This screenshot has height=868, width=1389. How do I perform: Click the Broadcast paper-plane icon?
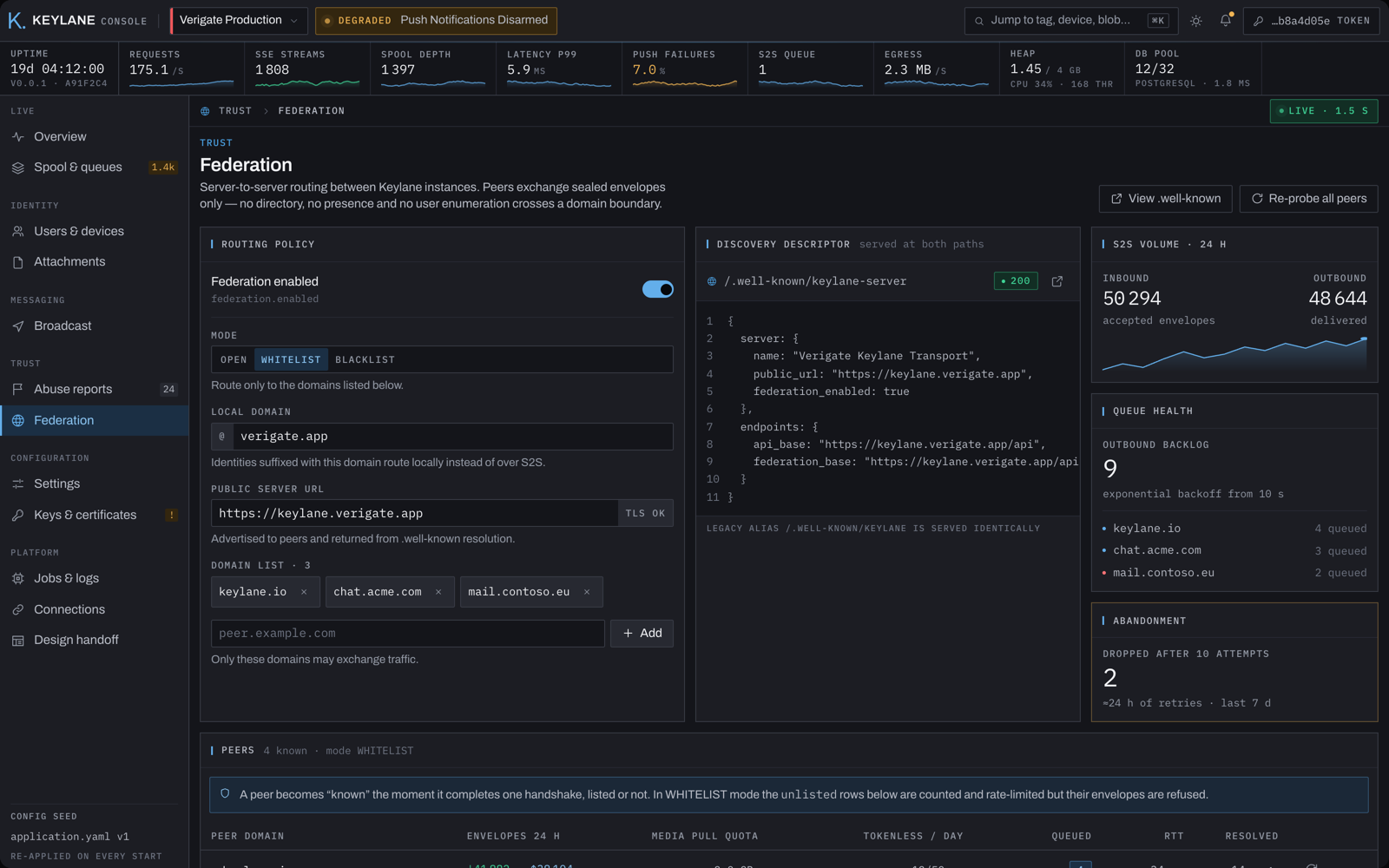coord(18,326)
